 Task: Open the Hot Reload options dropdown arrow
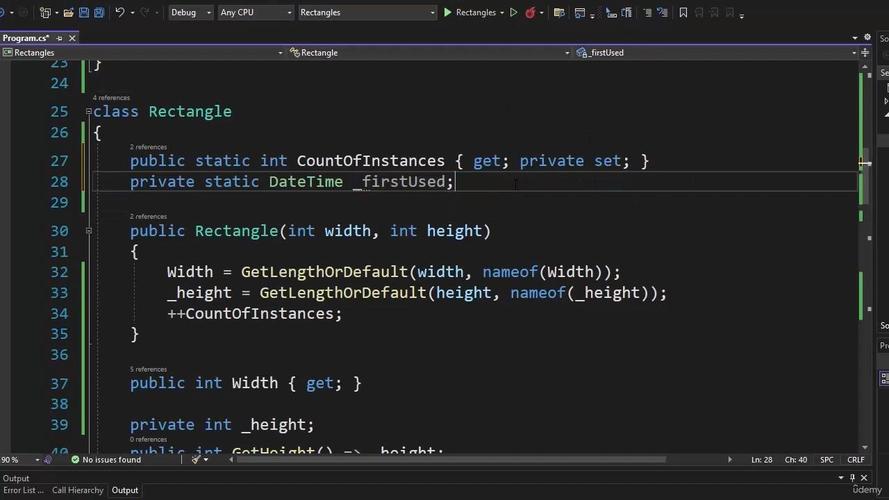click(541, 12)
